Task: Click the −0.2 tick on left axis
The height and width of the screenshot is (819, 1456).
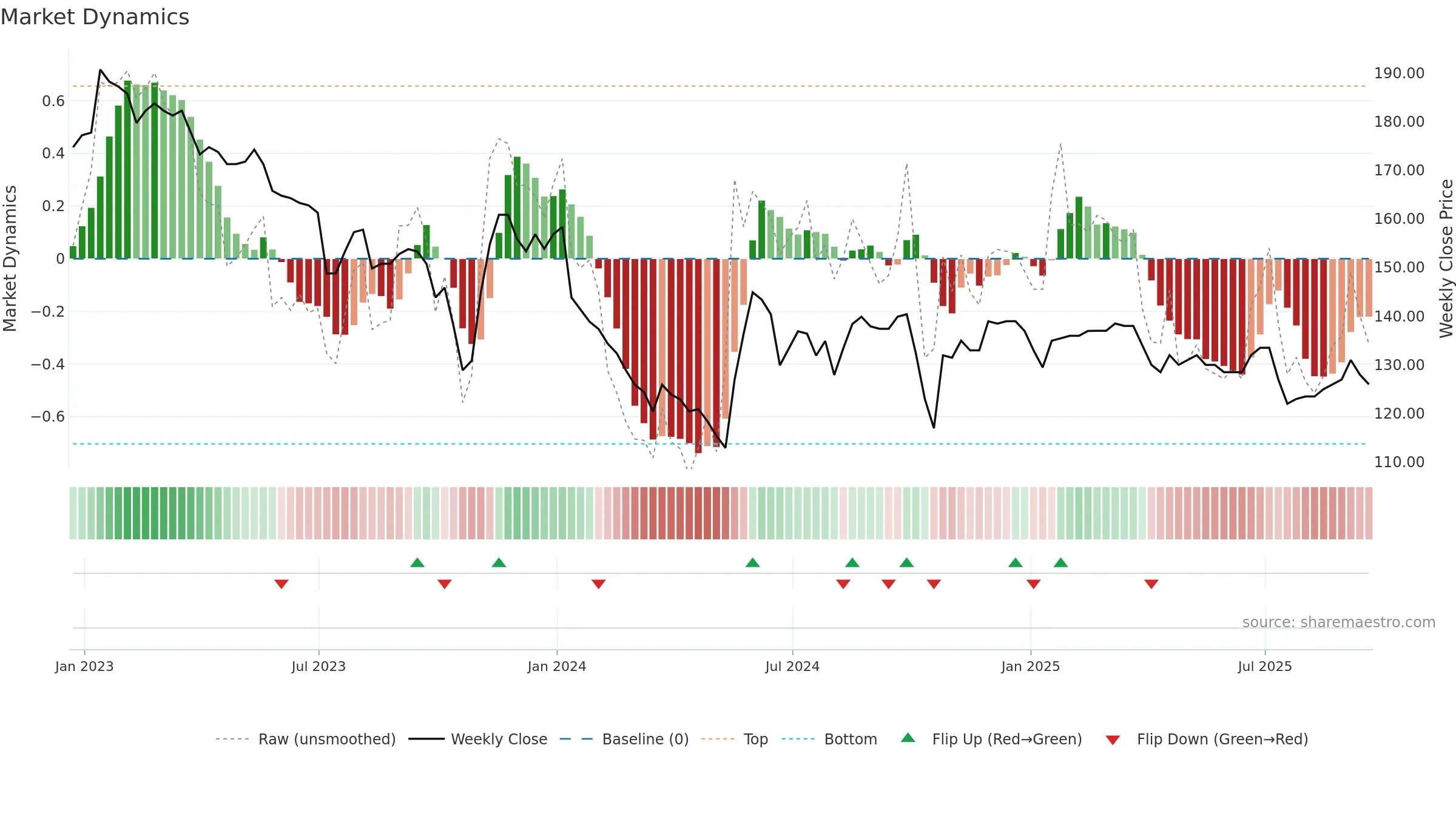Action: [x=48, y=311]
